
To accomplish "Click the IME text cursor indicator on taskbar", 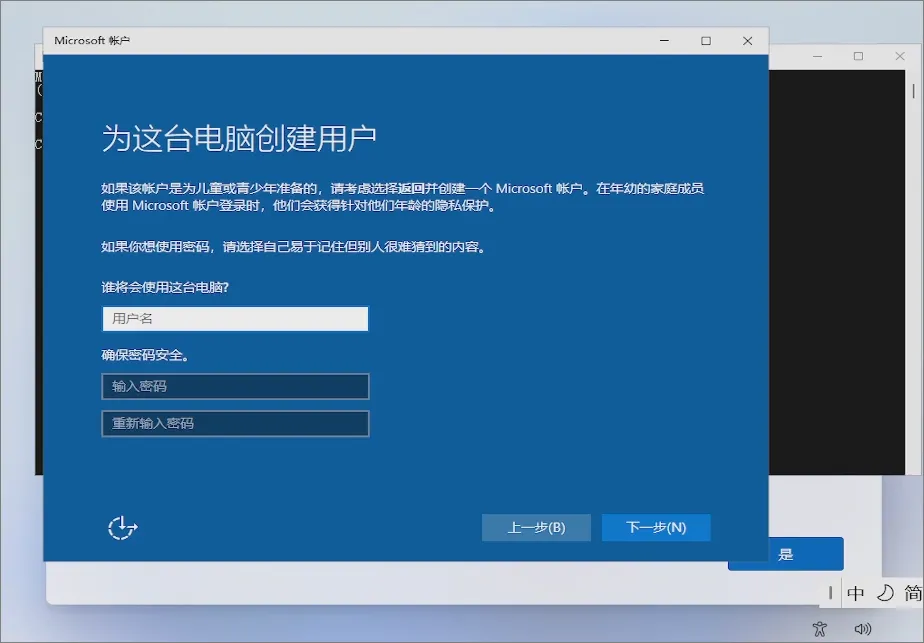I will 833,593.
